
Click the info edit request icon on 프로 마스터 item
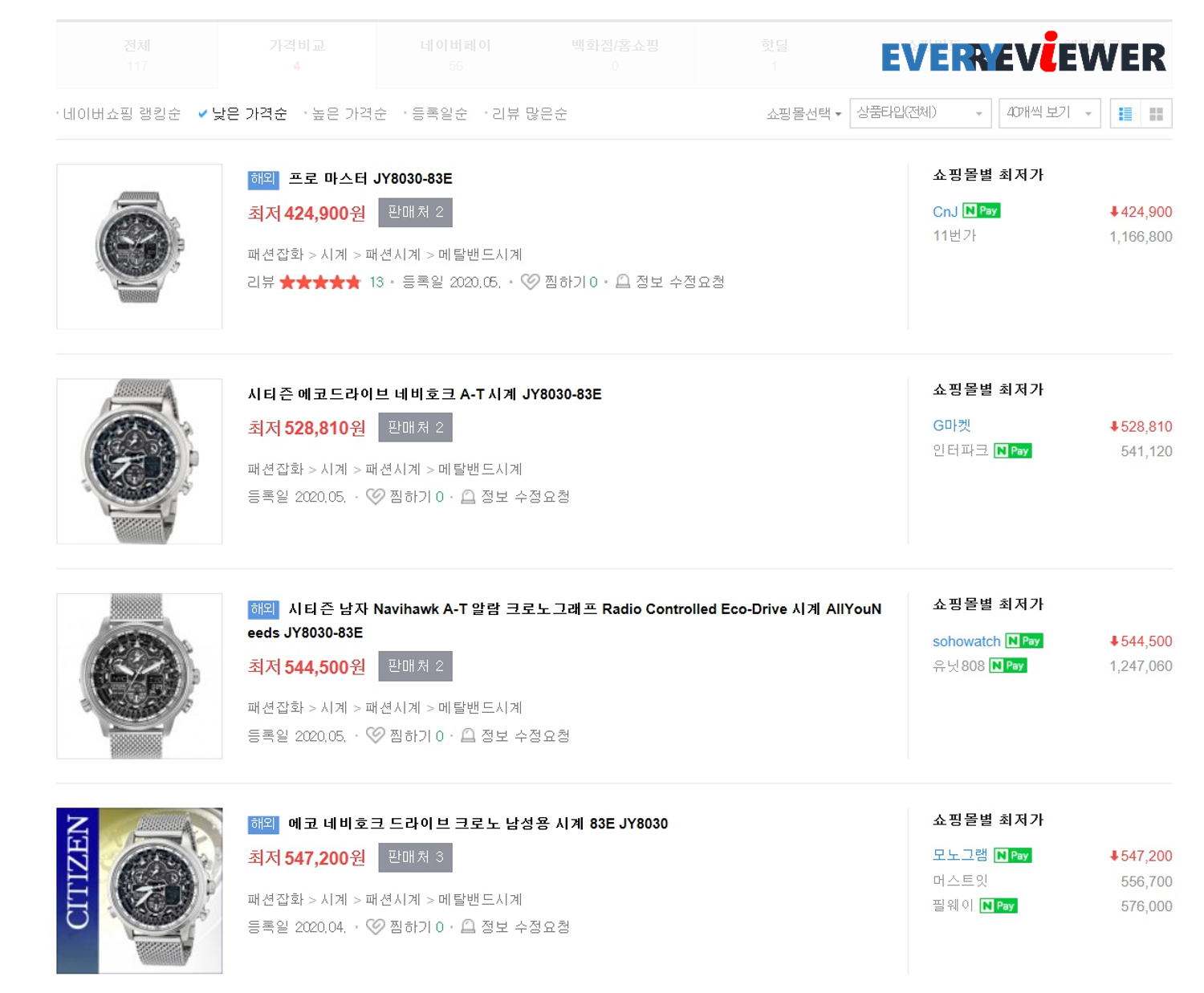[622, 282]
